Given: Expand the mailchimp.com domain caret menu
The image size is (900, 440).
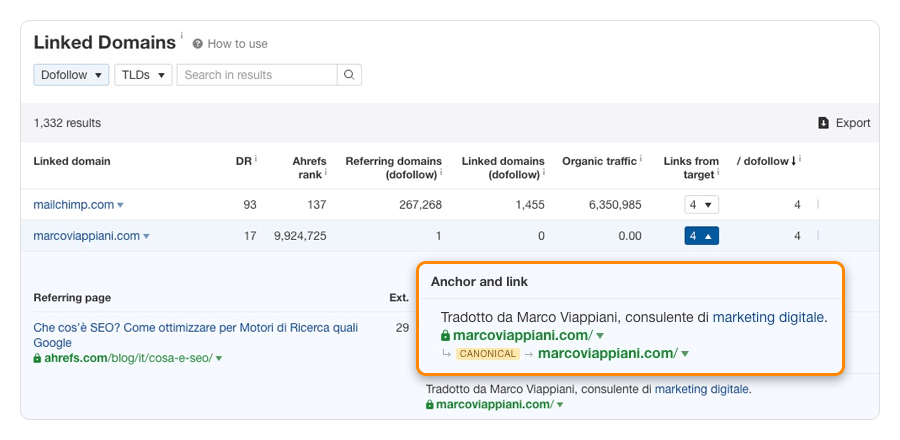Looking at the screenshot, I should point(120,205).
